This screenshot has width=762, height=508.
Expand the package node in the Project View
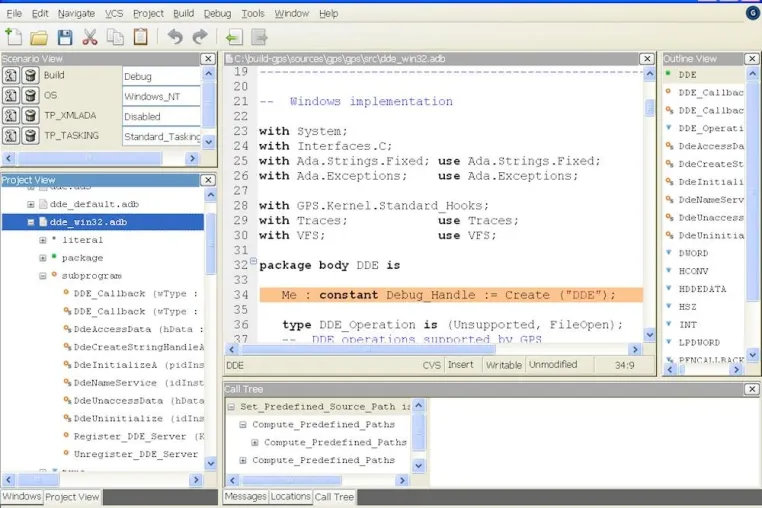pos(43,258)
